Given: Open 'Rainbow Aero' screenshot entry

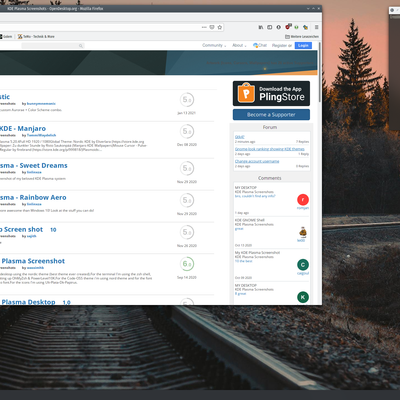Looking at the screenshot, I should click(x=33, y=197).
